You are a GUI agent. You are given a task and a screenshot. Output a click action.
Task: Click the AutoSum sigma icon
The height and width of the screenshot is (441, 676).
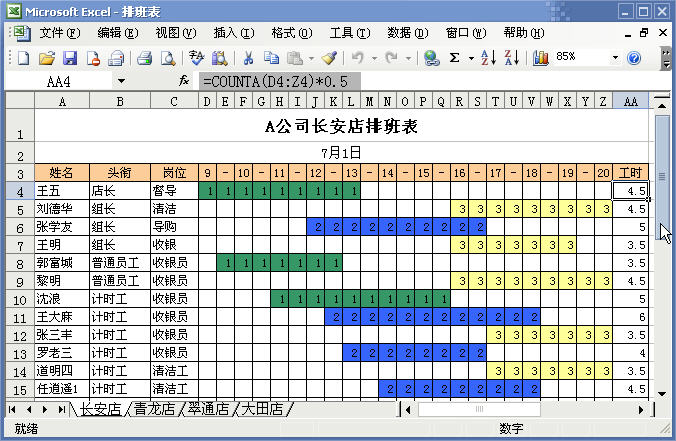pos(454,58)
